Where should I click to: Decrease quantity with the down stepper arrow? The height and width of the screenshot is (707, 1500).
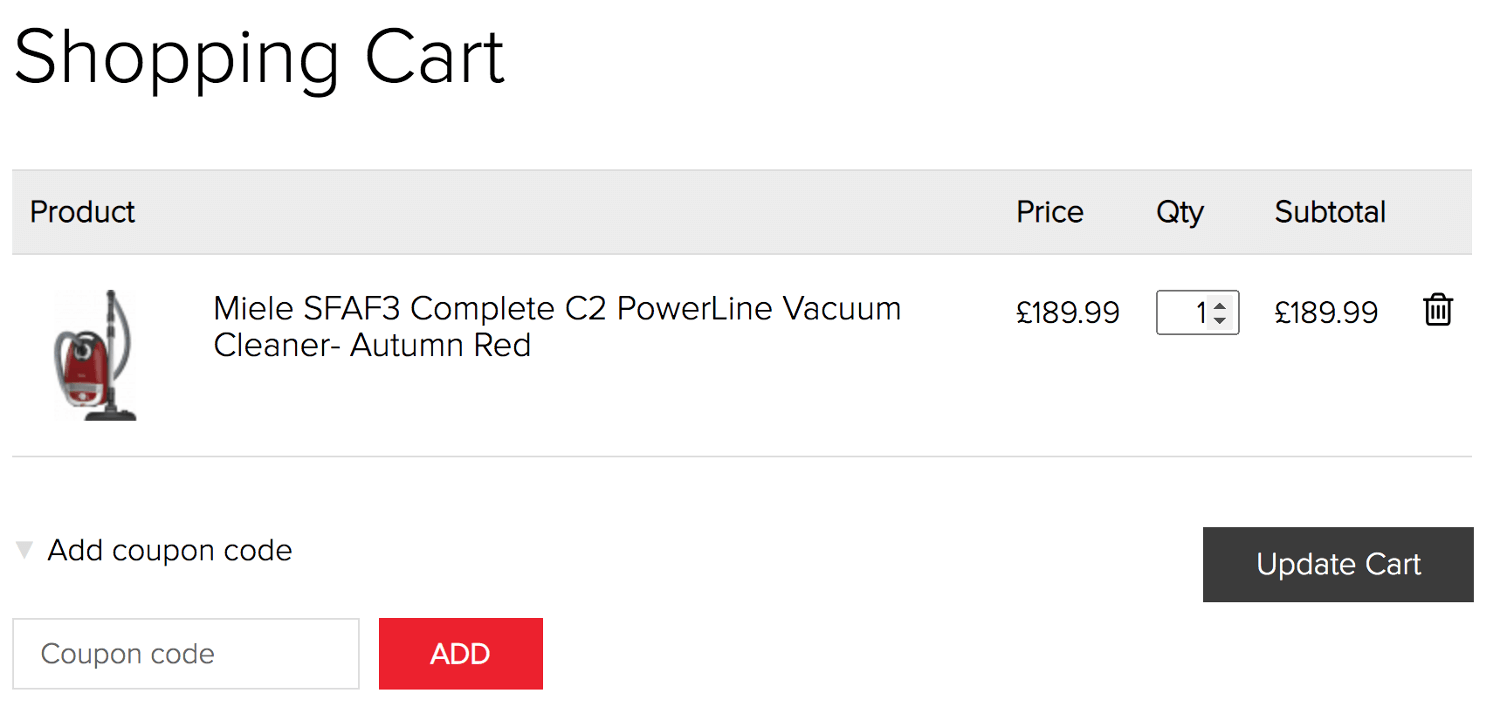(1219, 321)
